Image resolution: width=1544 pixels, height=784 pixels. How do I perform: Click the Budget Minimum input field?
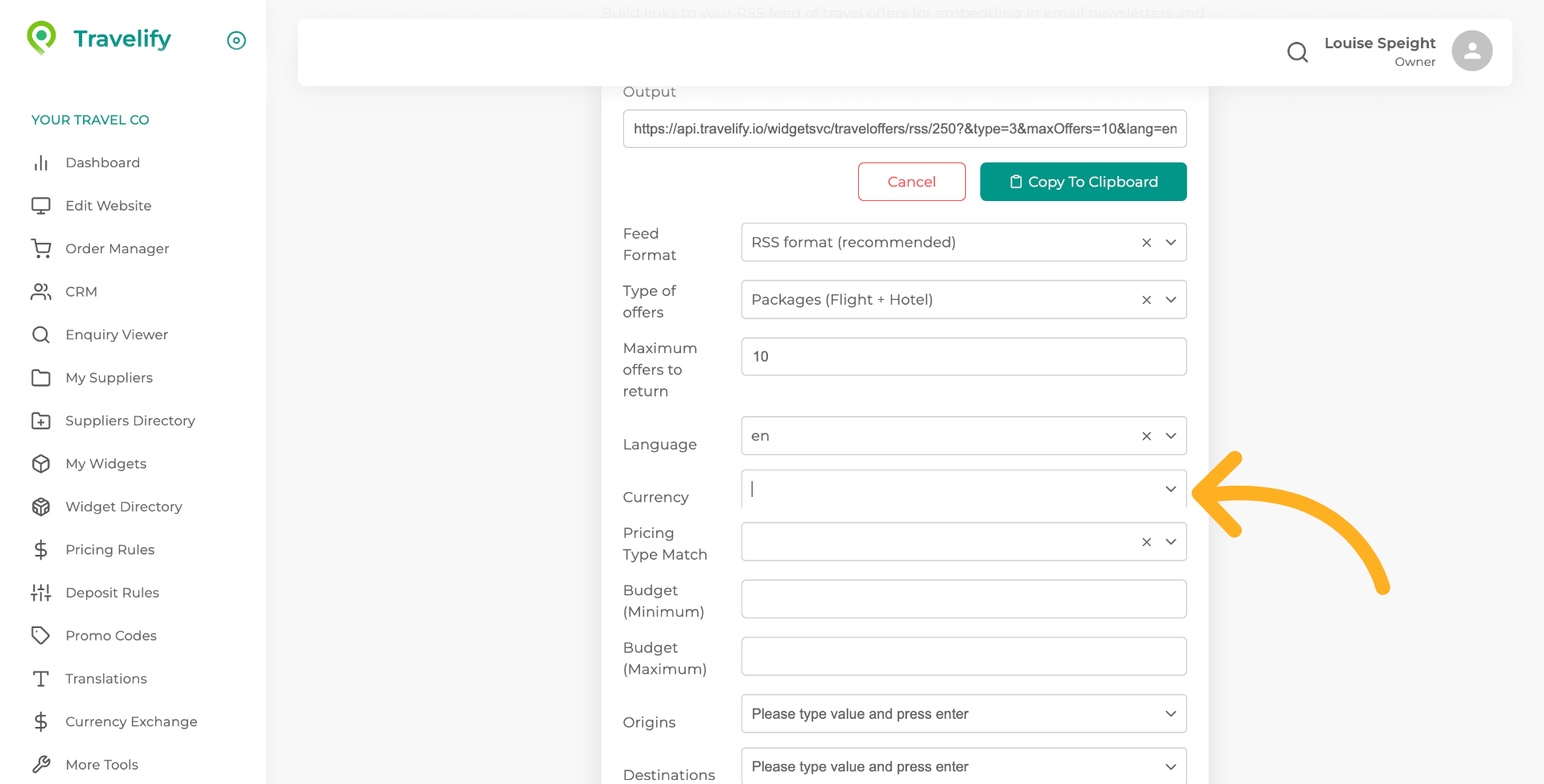tap(963, 598)
